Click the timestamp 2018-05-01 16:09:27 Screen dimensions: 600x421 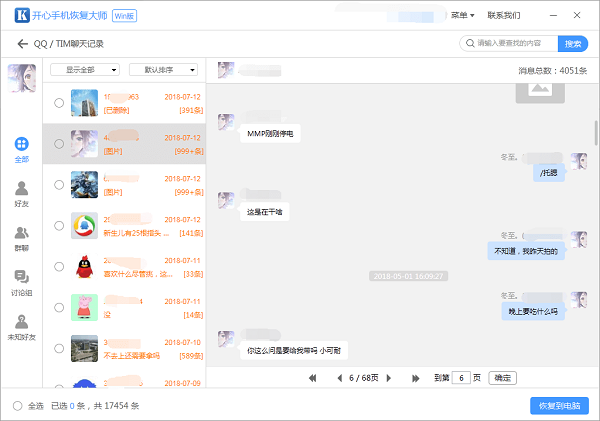pos(408,276)
